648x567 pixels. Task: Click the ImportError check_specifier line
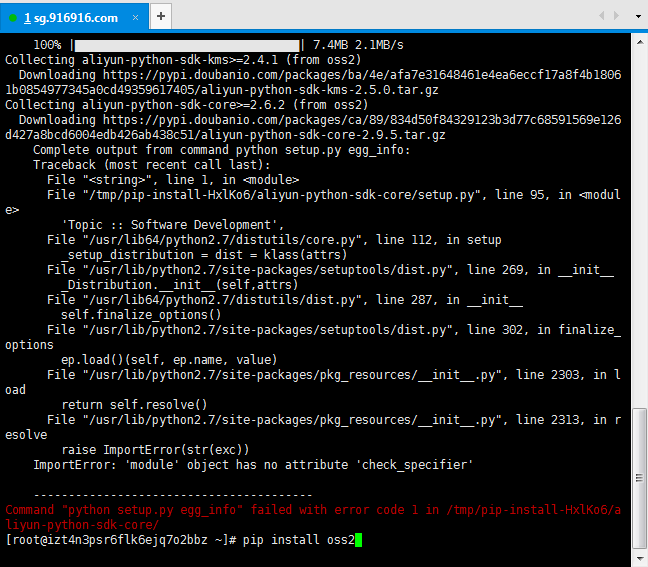[253, 465]
